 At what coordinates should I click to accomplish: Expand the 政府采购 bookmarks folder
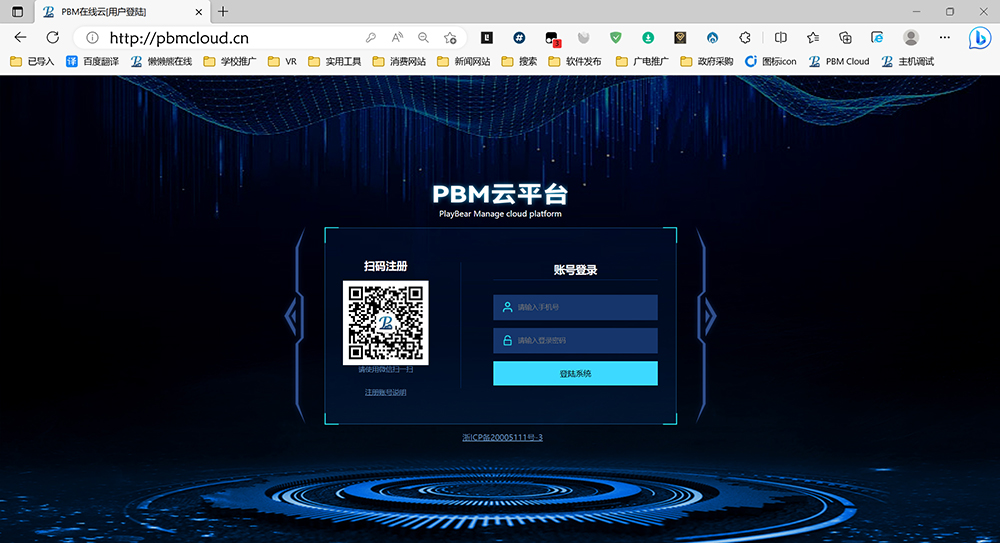click(x=707, y=61)
